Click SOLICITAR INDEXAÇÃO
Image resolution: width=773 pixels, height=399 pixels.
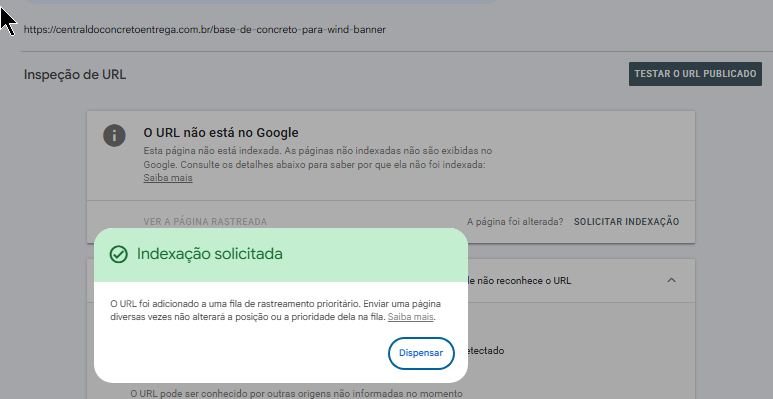[626, 222]
